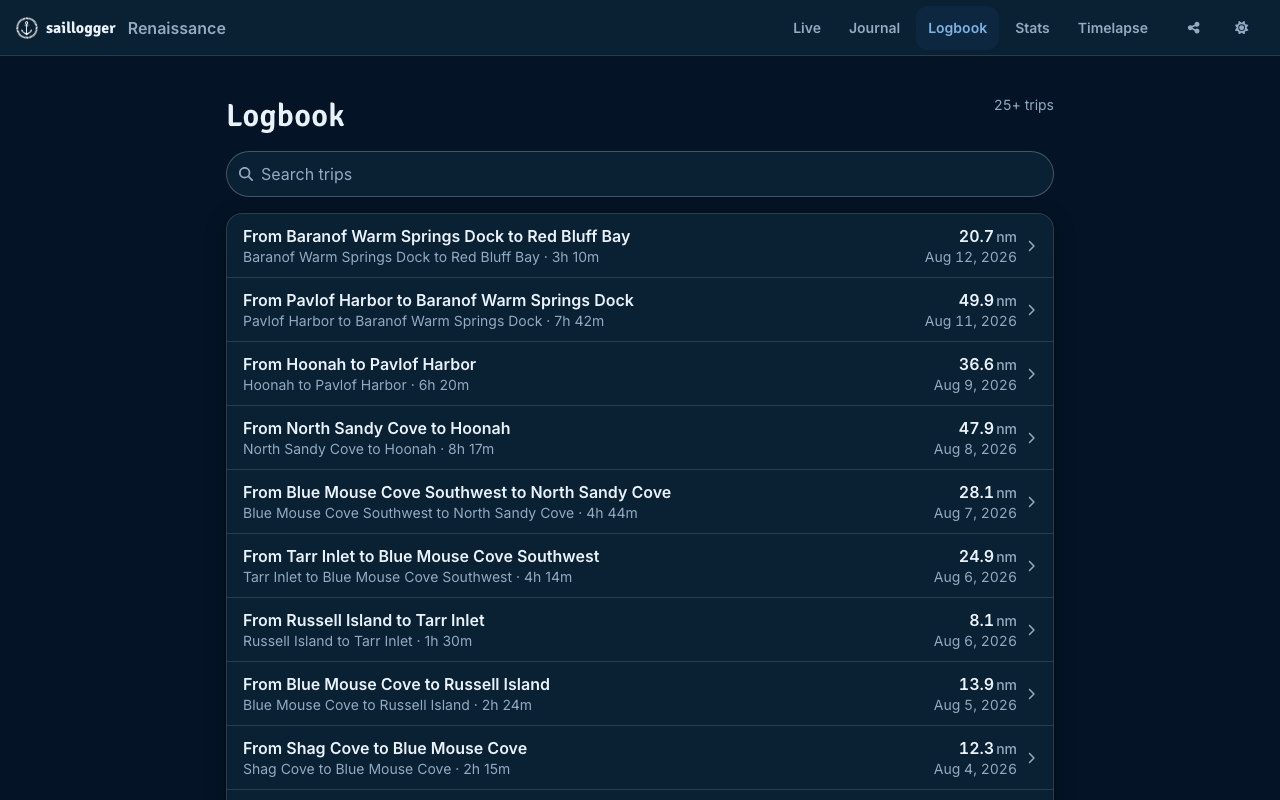Click the Aug 11, 2026 date
Image resolution: width=1280 pixels, height=800 pixels.
click(970, 321)
